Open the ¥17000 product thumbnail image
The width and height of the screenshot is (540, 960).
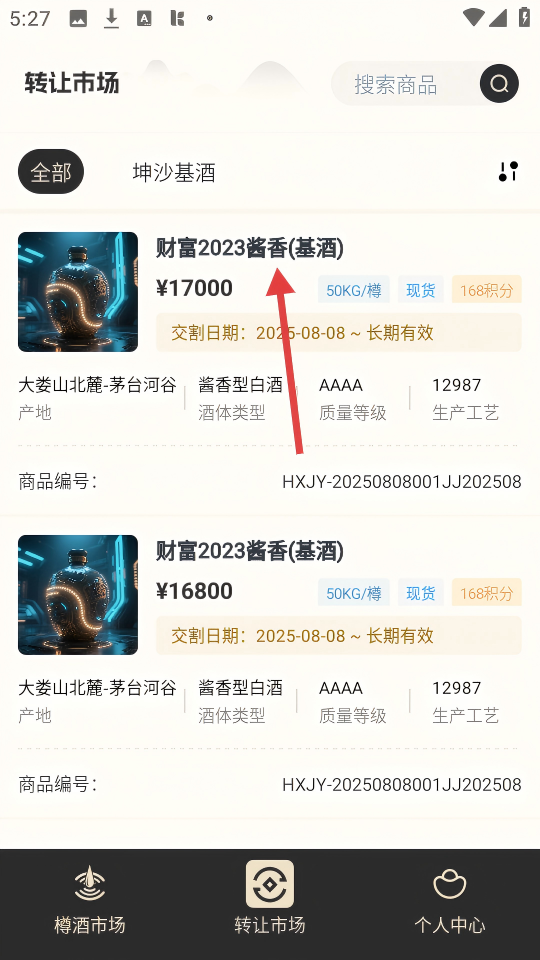click(78, 292)
